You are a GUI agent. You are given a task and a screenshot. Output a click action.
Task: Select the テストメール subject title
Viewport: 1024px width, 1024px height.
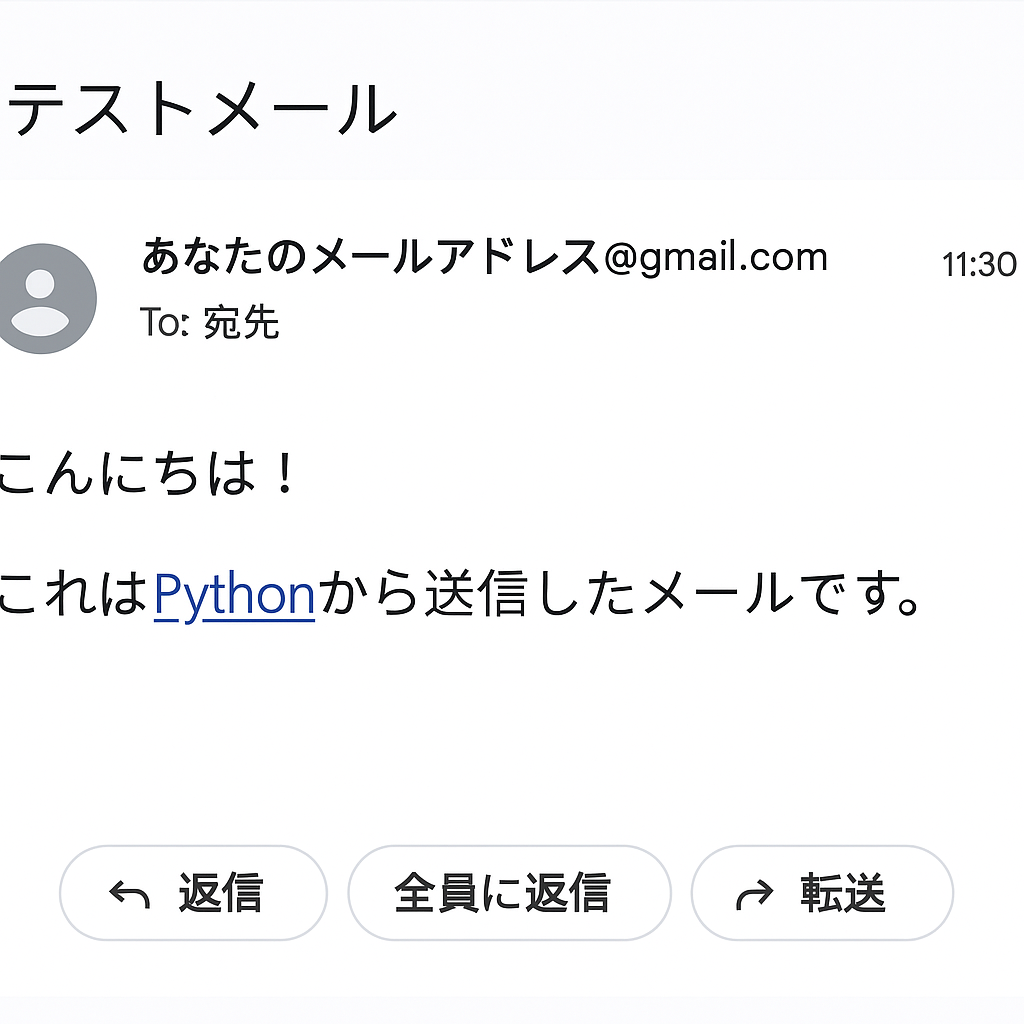pos(200,110)
